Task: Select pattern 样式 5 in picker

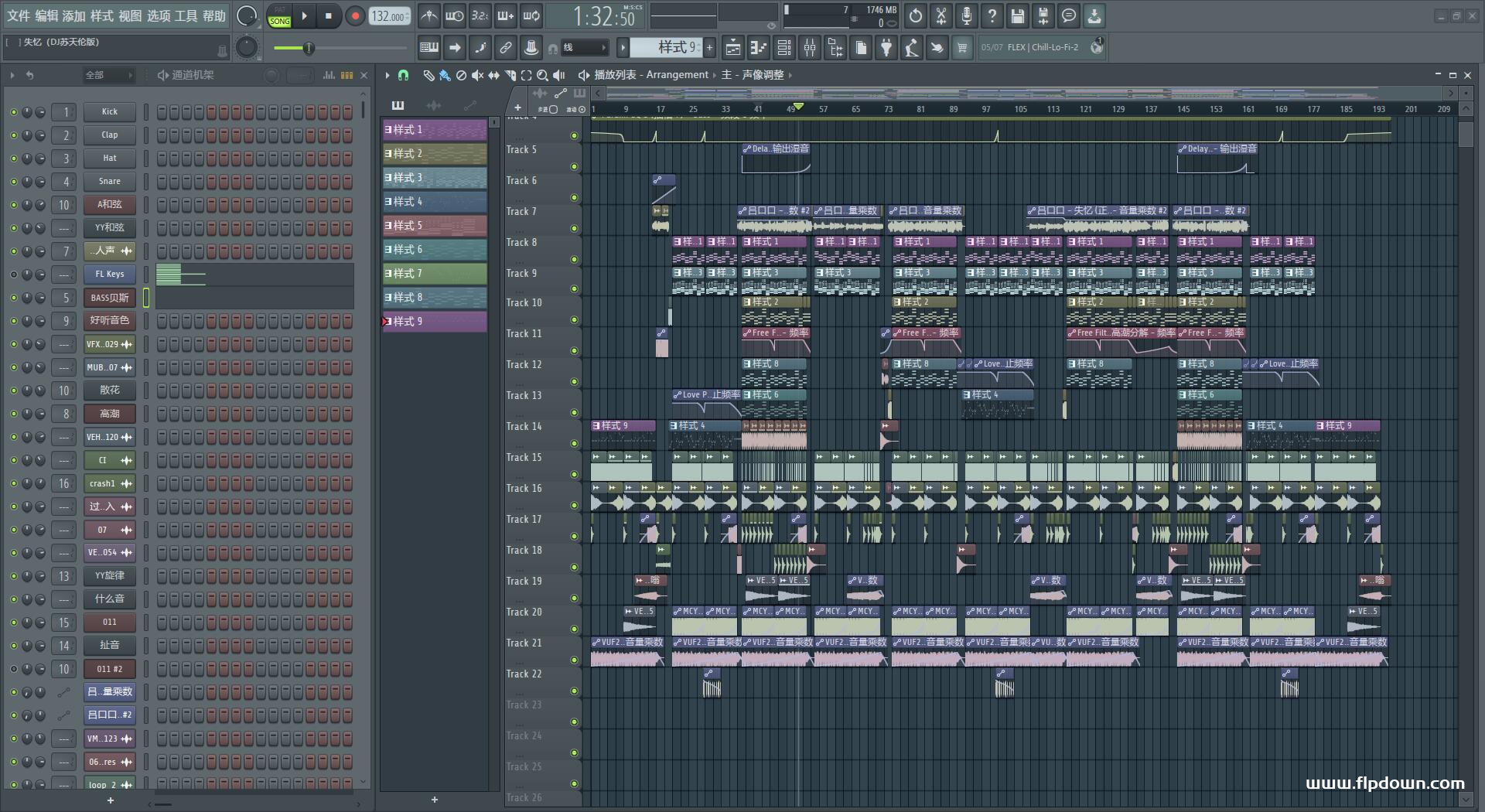Action: (435, 226)
